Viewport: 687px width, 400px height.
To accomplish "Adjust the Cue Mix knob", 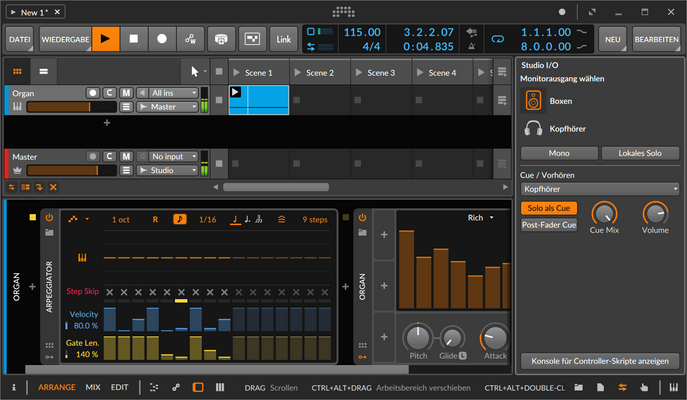I will pos(604,214).
